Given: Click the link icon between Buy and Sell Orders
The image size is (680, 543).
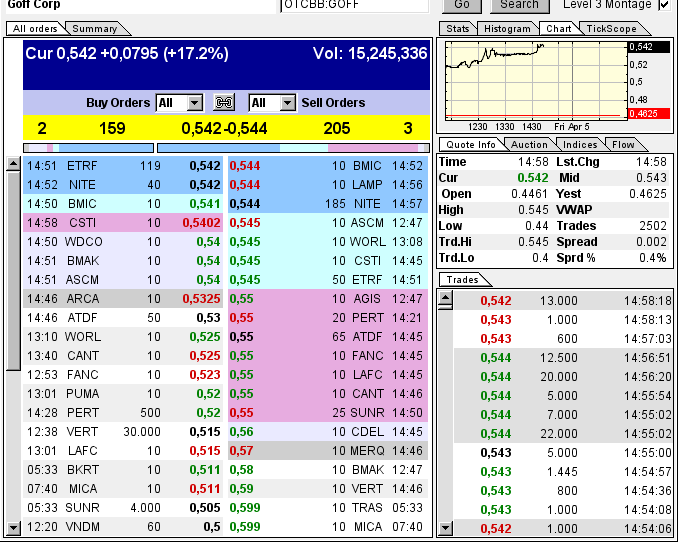Looking at the screenshot, I should tap(224, 103).
